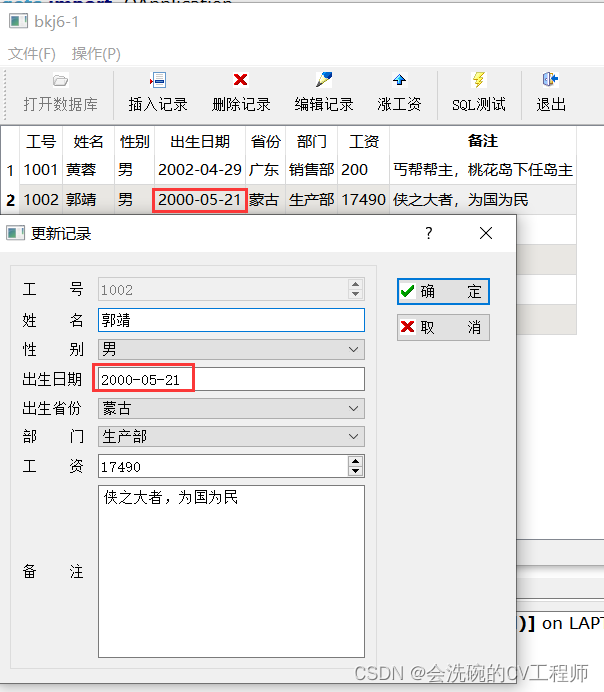This screenshot has width=604, height=692.
Task: Click the 打开数据库 folder icon
Action: [x=60, y=80]
